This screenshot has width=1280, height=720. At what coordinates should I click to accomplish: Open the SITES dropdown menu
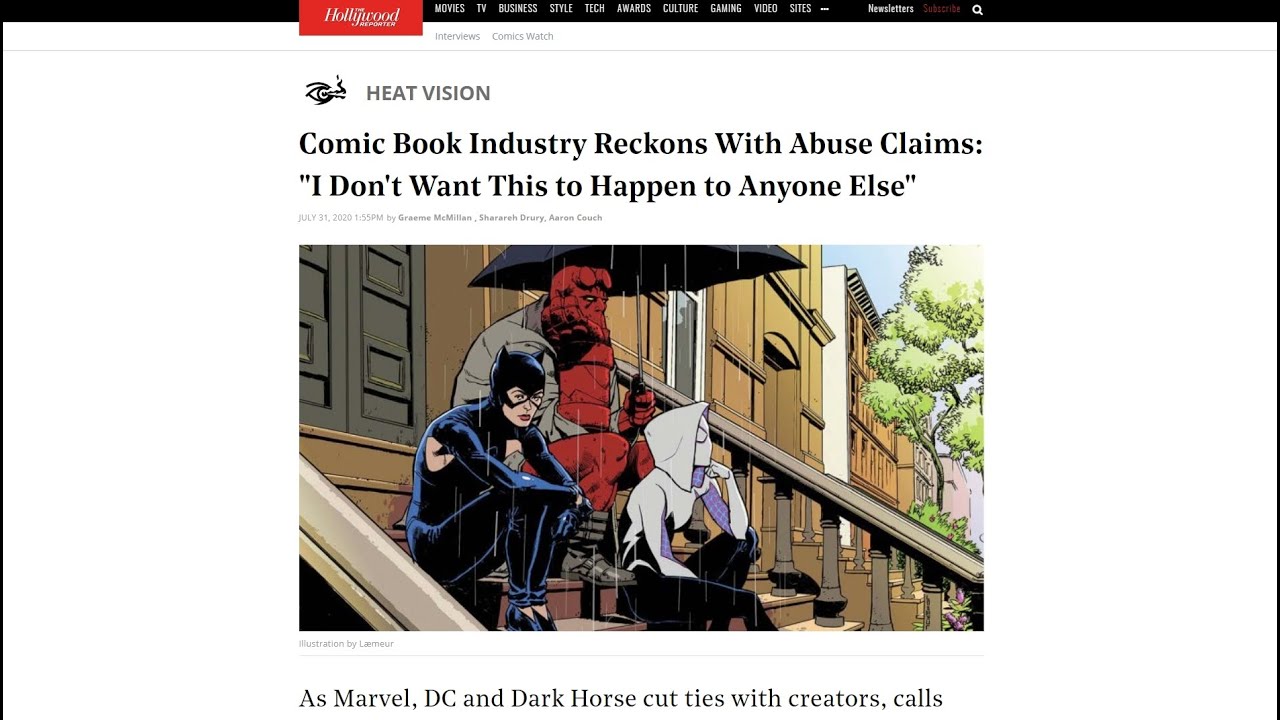click(x=800, y=8)
